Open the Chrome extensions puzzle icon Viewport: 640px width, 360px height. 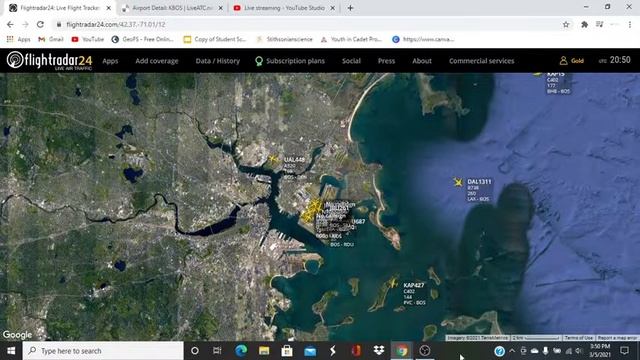point(584,24)
